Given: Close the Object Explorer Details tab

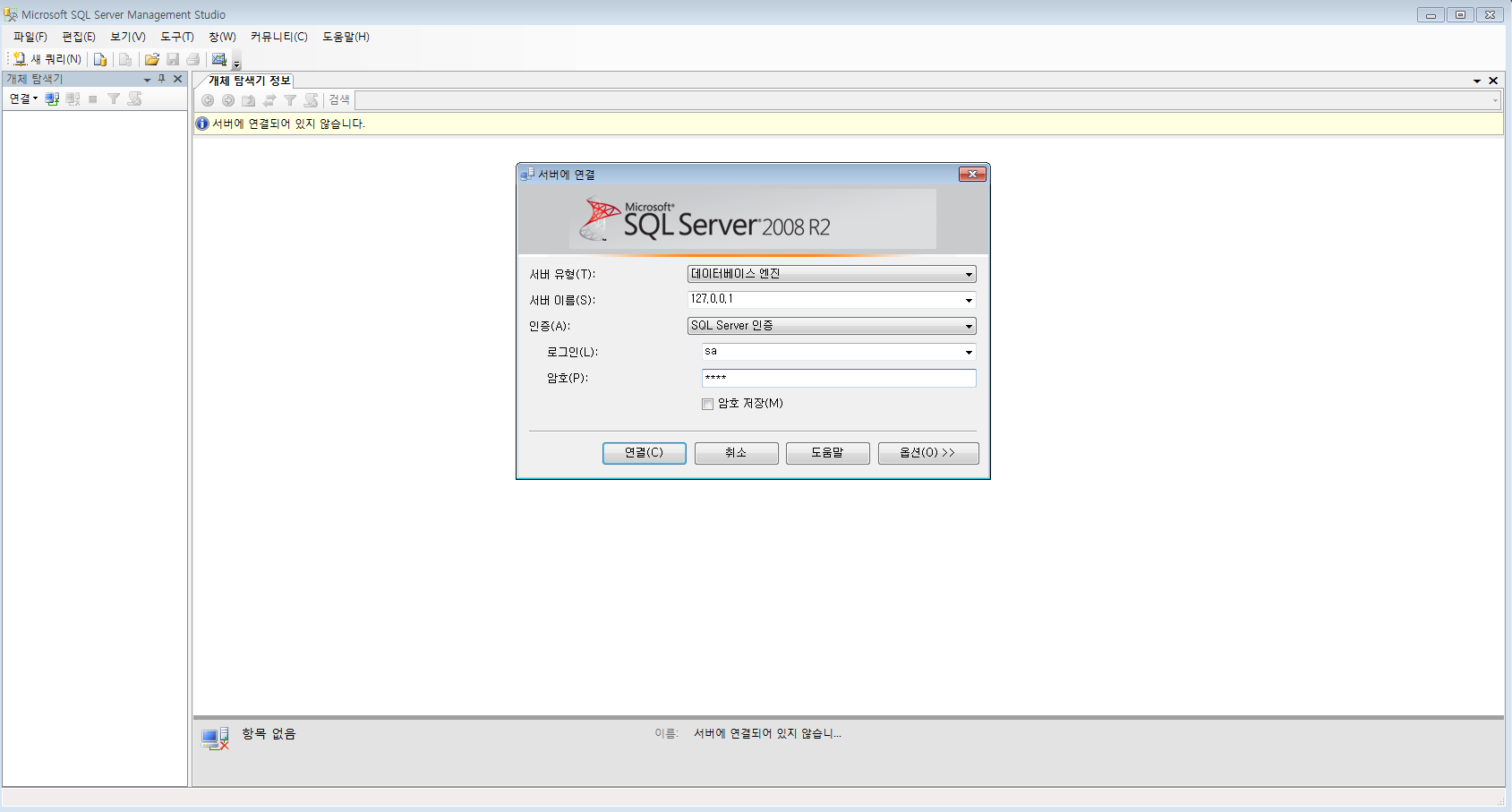Looking at the screenshot, I should (x=1493, y=81).
